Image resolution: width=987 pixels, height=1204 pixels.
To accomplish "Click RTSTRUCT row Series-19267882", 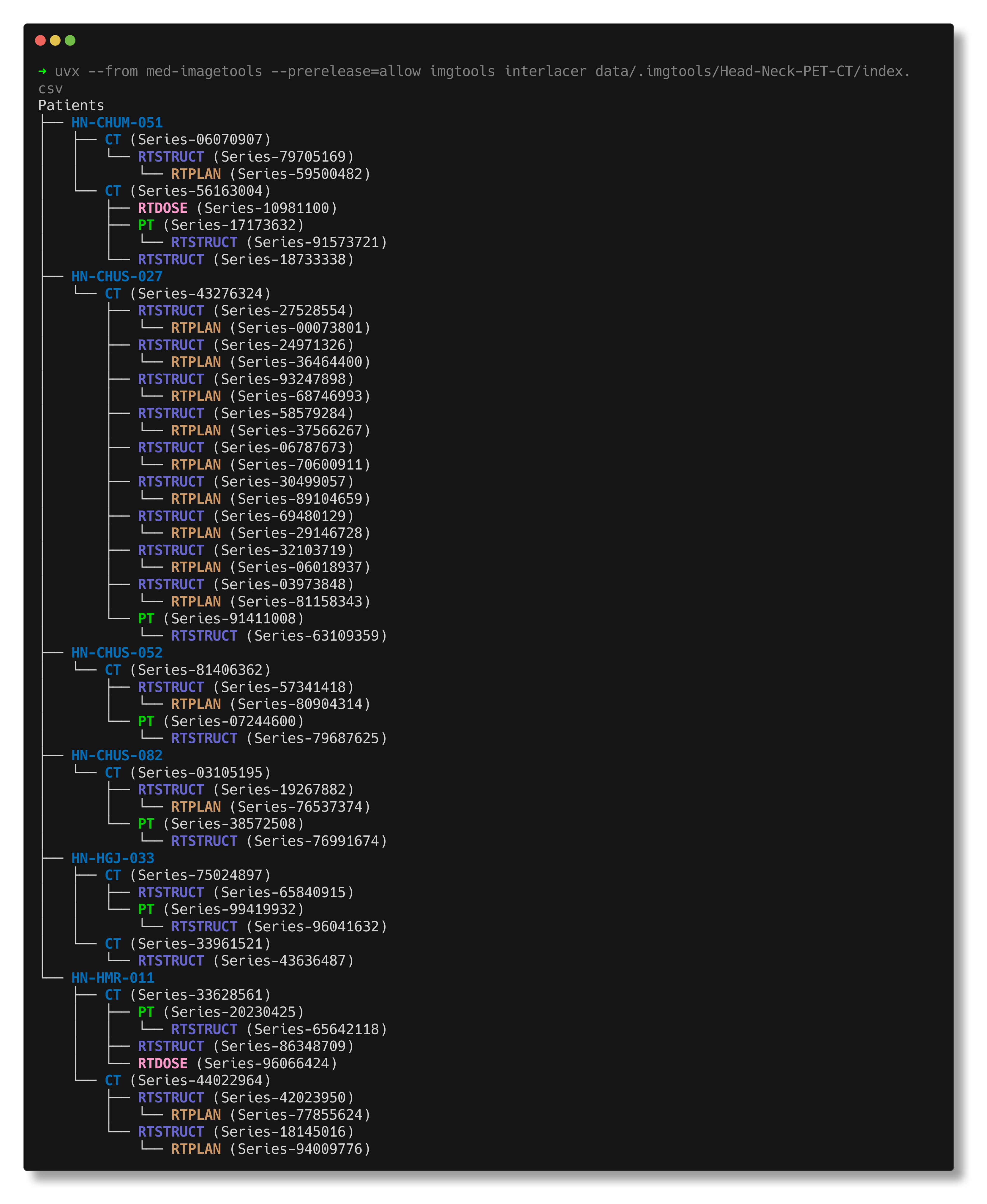I will (x=246, y=790).
